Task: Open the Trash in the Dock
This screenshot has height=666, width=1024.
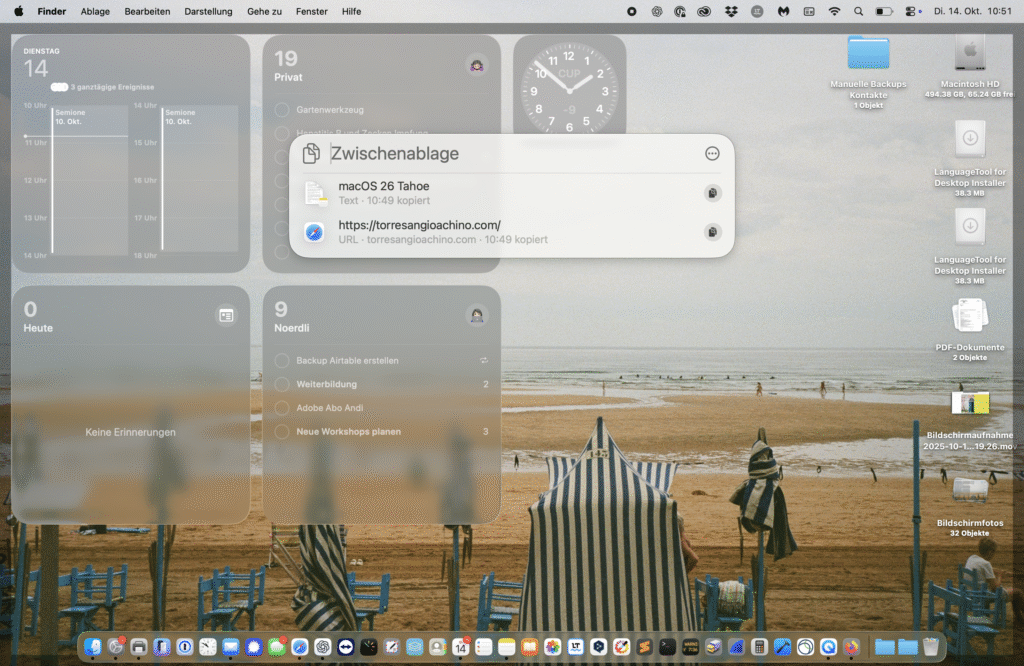Action: coord(931,647)
